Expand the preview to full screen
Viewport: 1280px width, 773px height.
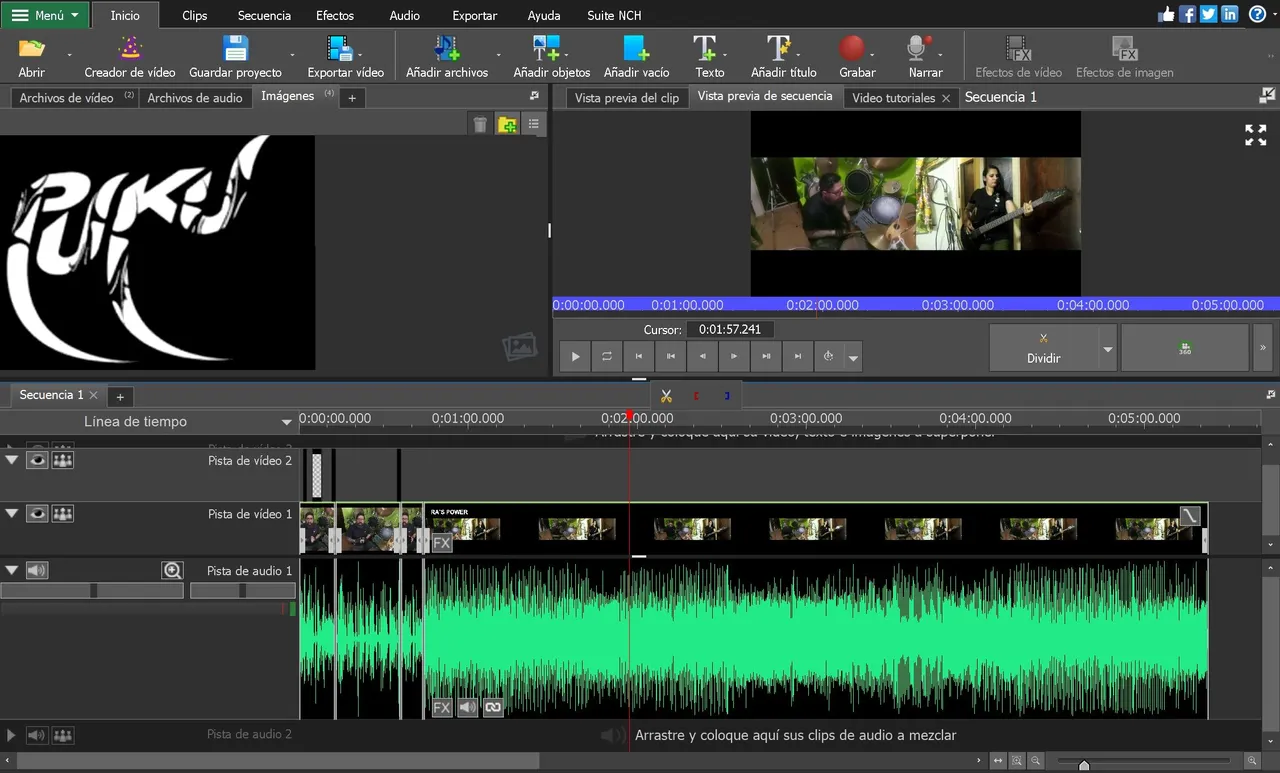(x=1255, y=135)
